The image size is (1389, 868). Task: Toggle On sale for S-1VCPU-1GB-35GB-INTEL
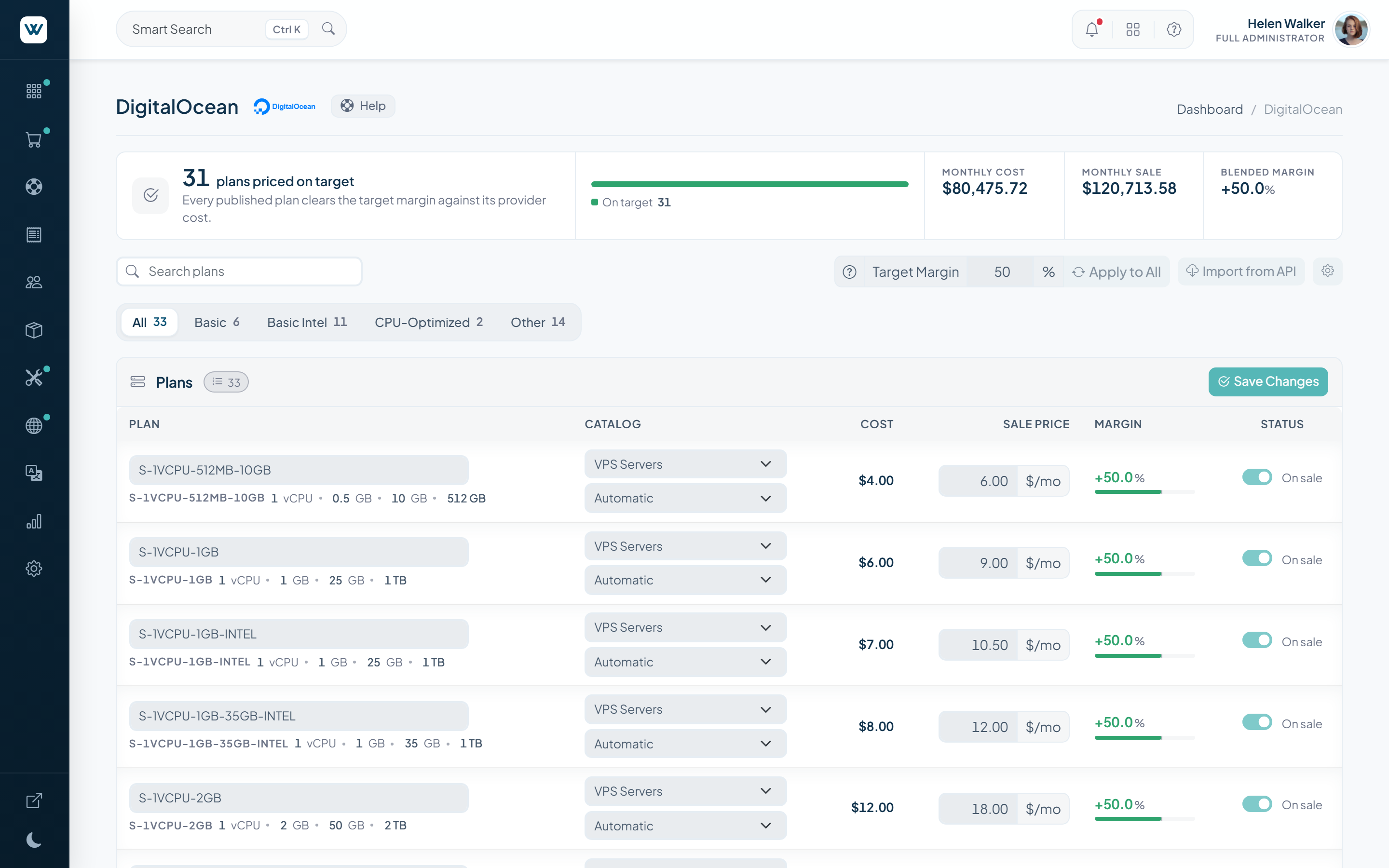(1257, 723)
